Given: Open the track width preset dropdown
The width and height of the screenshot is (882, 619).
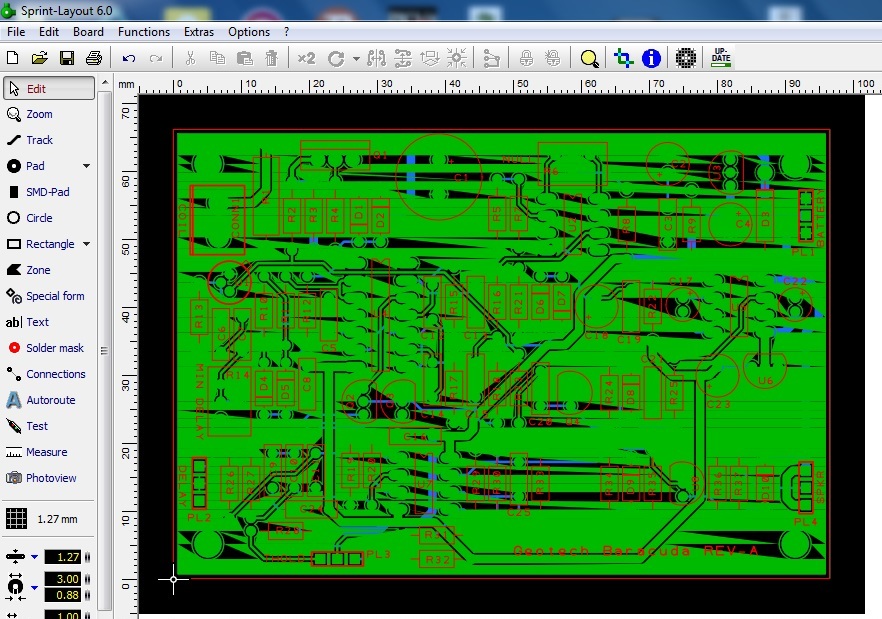Looking at the screenshot, I should click(x=34, y=557).
